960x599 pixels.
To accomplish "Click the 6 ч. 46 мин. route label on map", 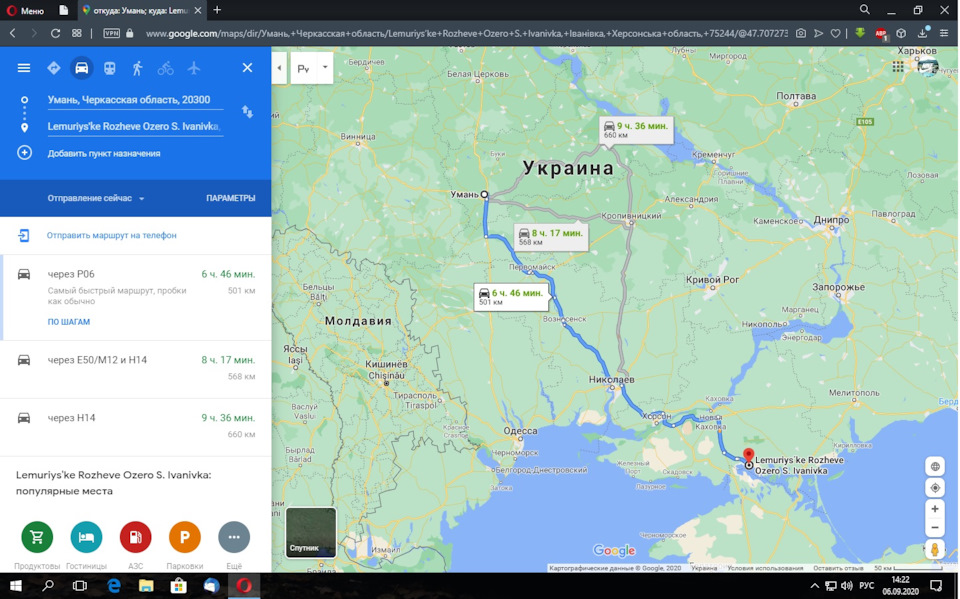I will pyautogui.click(x=512, y=297).
